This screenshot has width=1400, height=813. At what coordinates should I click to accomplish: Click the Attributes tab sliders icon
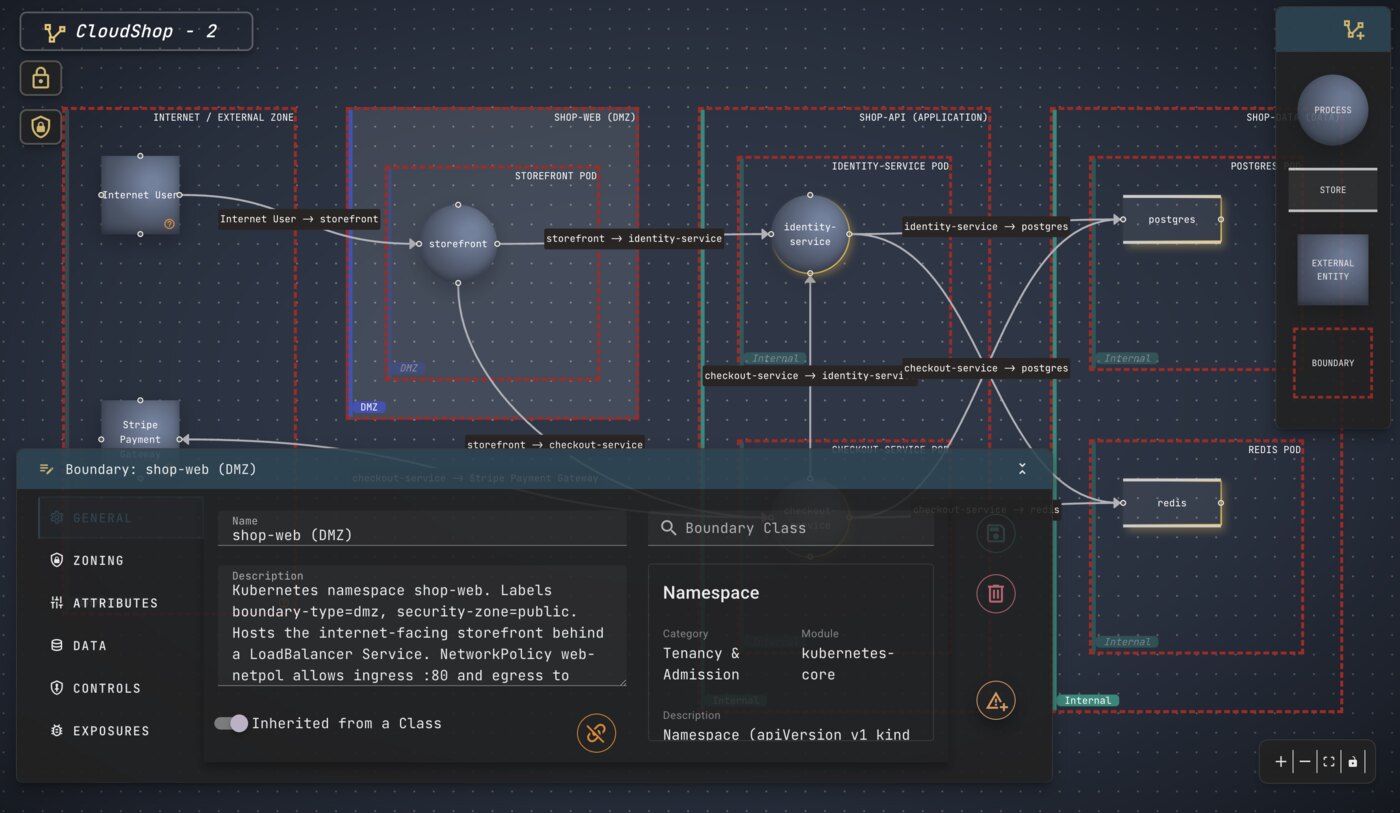(x=57, y=603)
